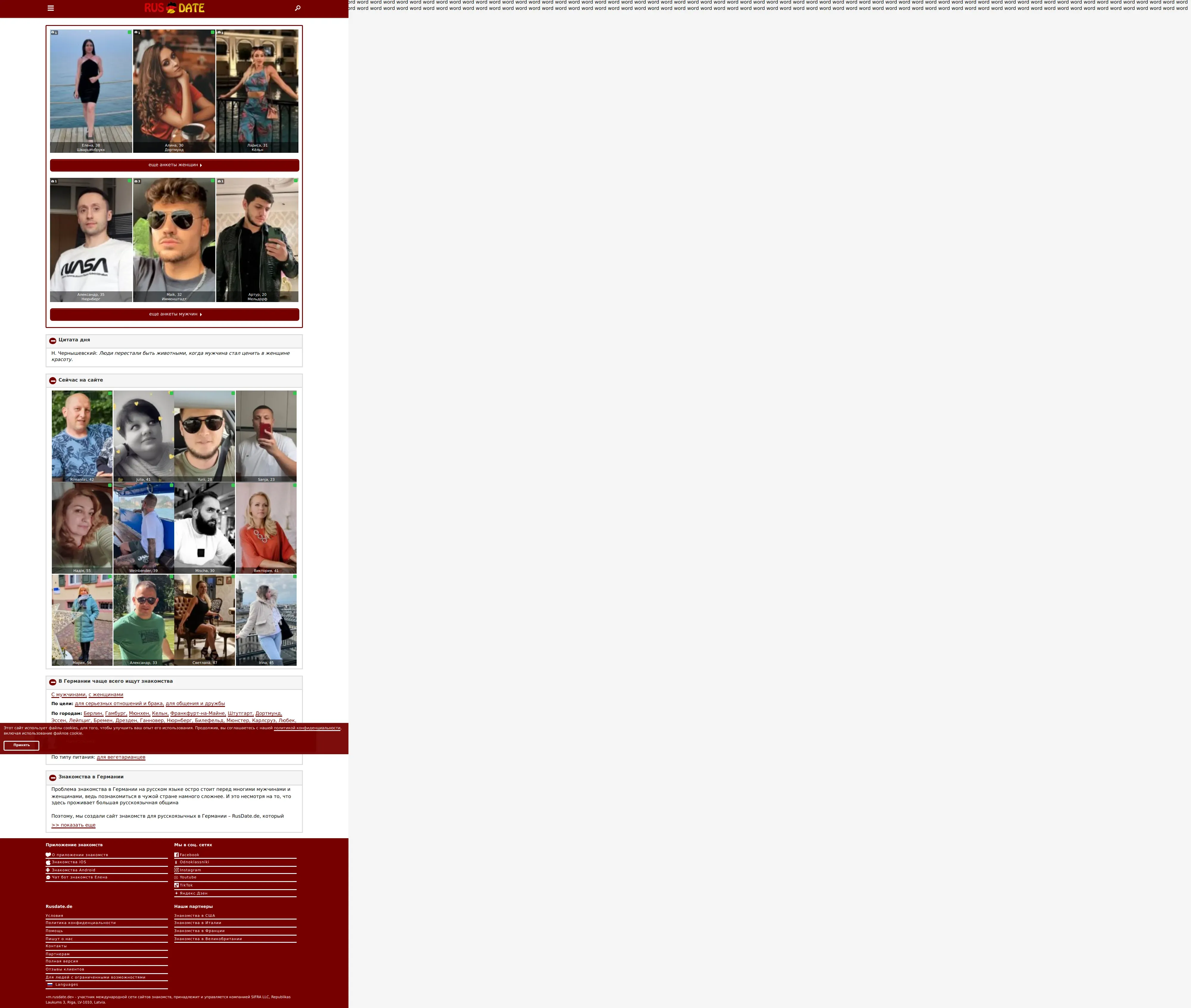Click показать еще link
This screenshot has height=1008, width=1191.
pos(74,825)
